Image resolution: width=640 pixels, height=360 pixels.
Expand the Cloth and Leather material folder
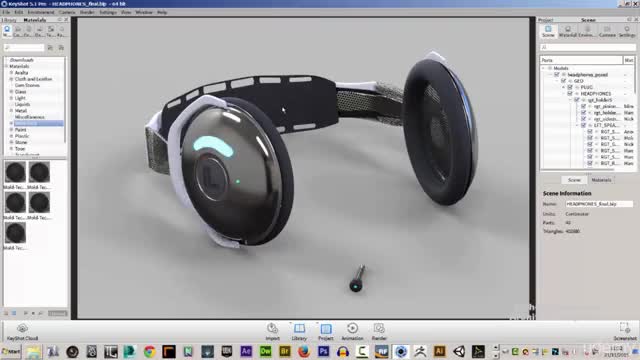(x=11, y=79)
